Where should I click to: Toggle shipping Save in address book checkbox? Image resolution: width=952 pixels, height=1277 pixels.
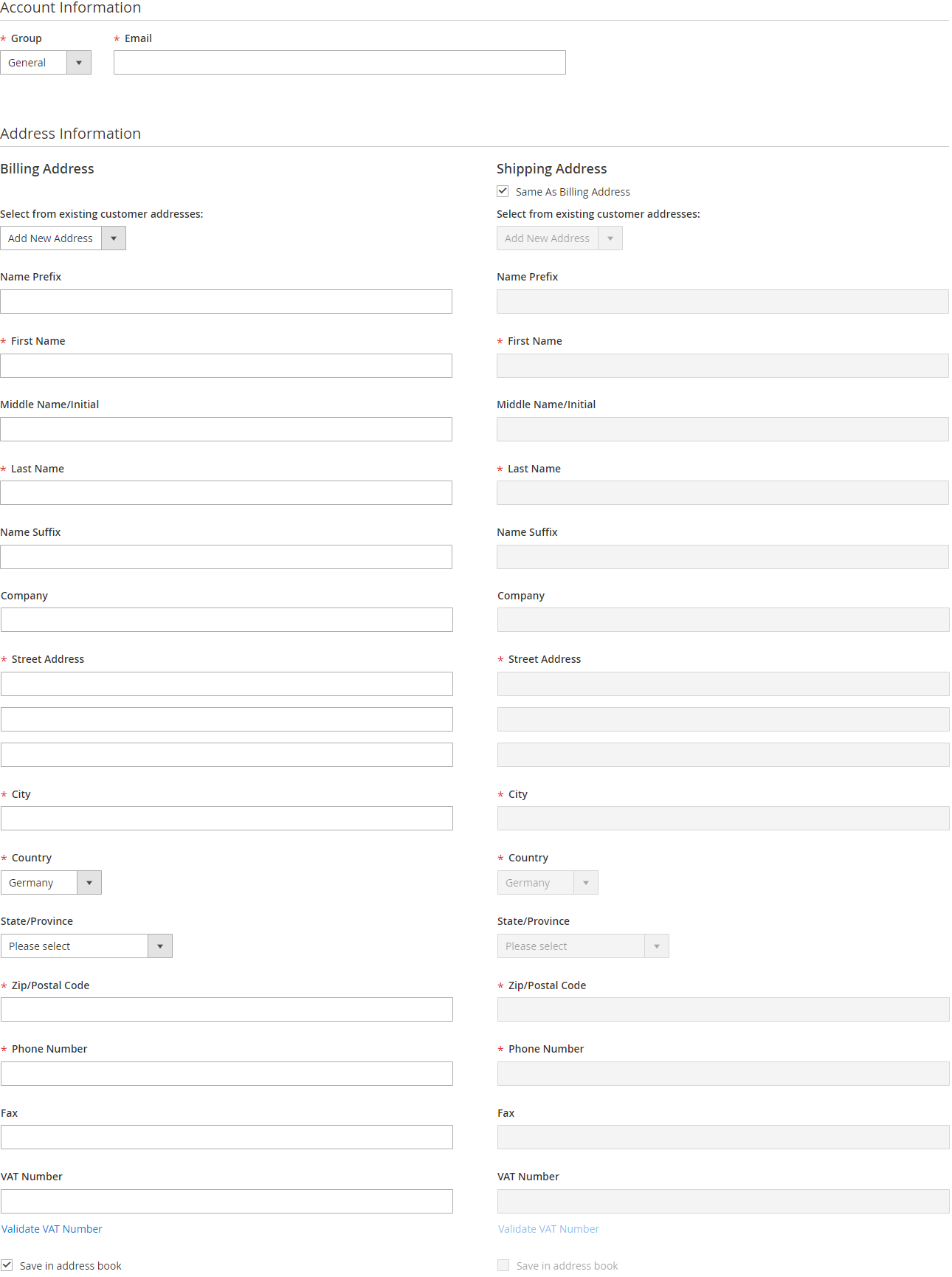coord(503,1265)
